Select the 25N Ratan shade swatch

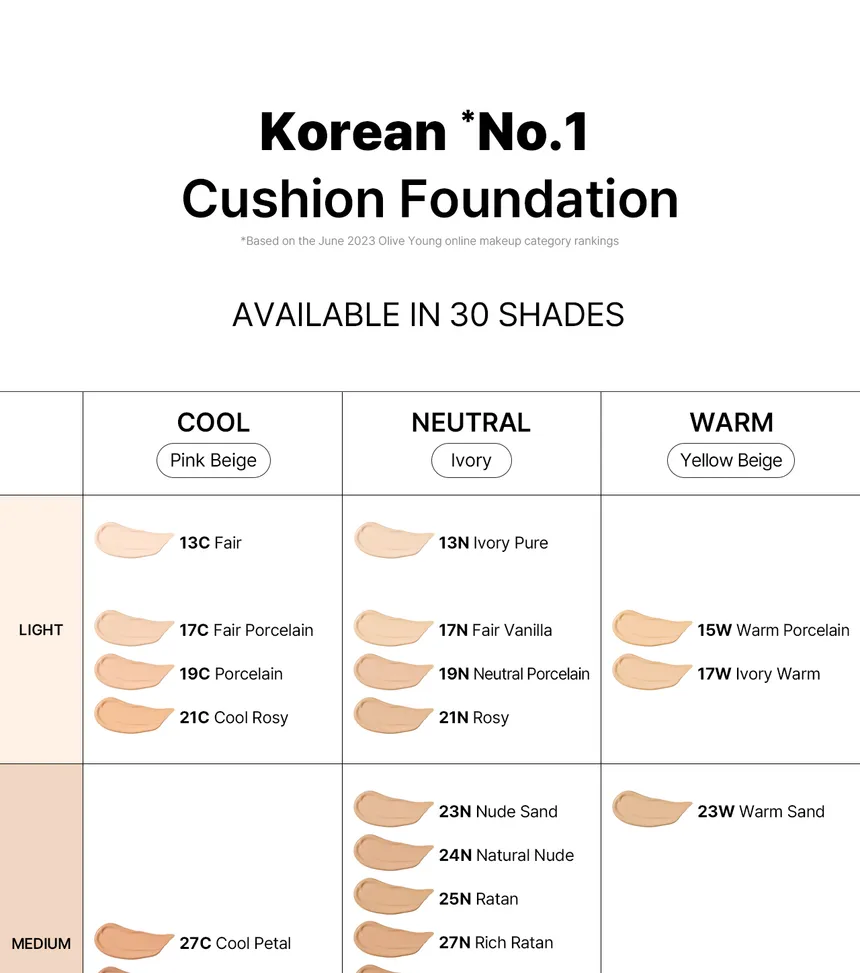tap(392, 897)
